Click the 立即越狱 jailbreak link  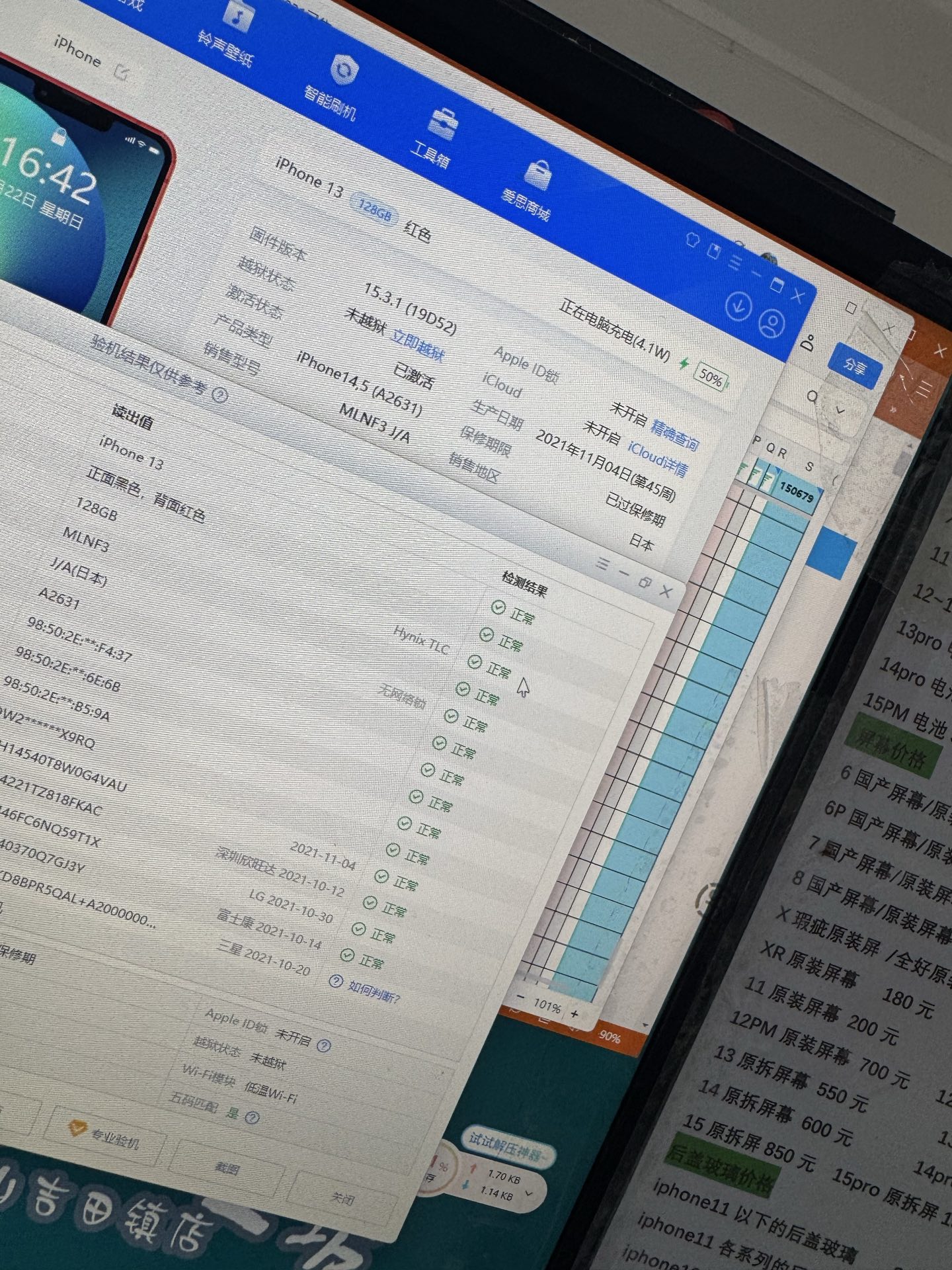click(x=417, y=343)
